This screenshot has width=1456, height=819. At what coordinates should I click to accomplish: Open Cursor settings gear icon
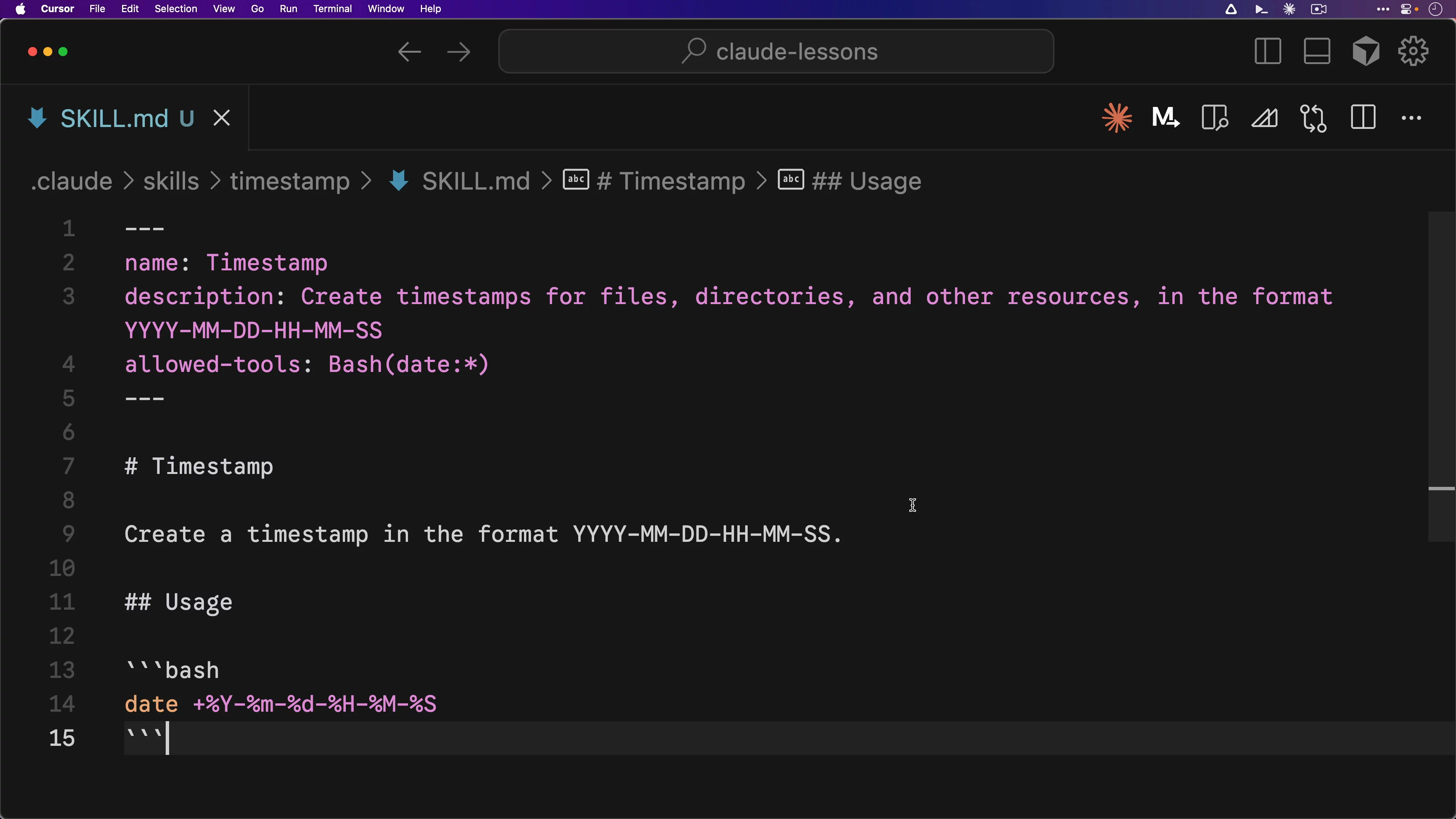(1413, 52)
